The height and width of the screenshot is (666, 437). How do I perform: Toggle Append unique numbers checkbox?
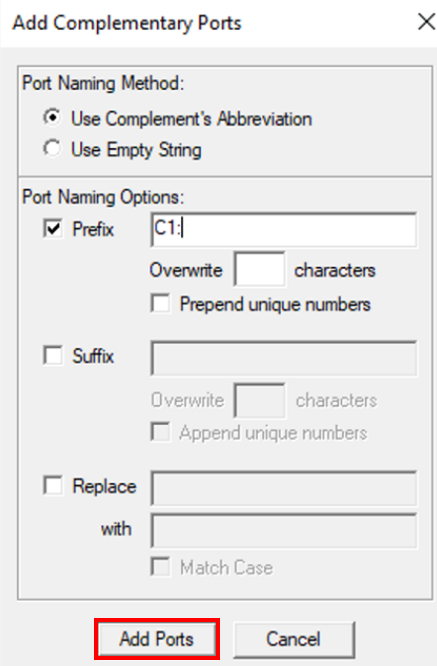[161, 432]
